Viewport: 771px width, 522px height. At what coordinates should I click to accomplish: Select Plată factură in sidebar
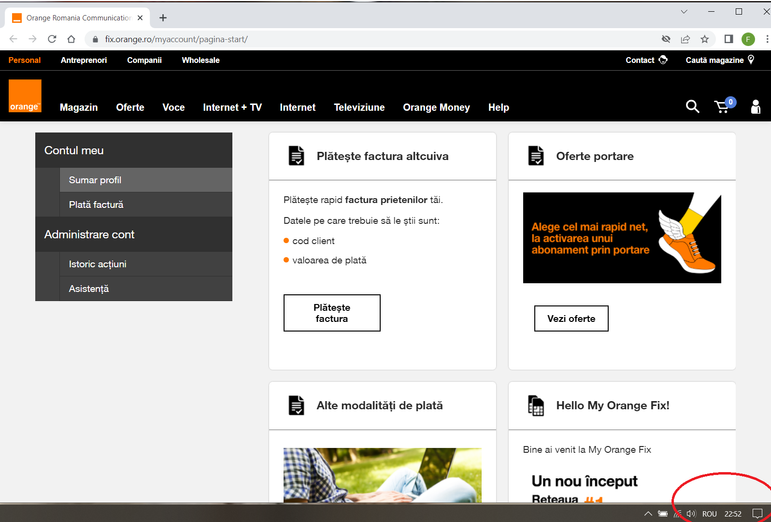coord(96,205)
